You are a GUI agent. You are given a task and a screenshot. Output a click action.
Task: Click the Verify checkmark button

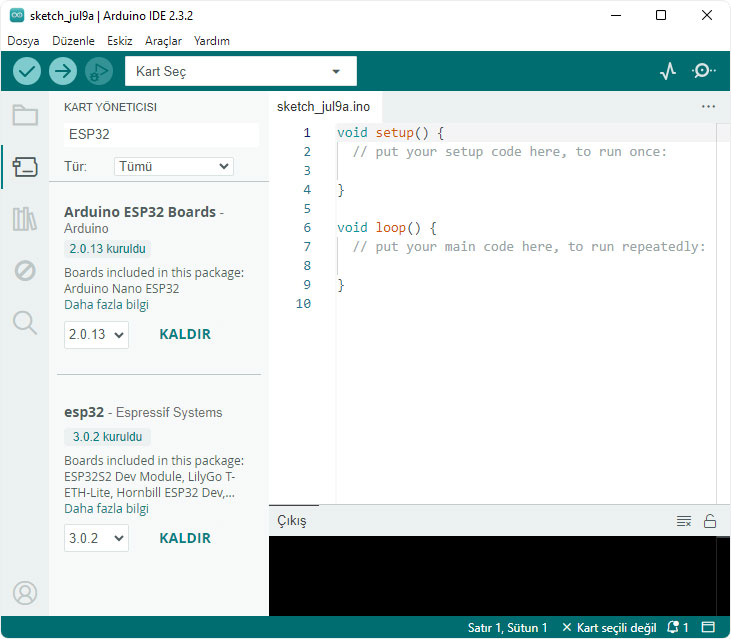click(x=27, y=71)
